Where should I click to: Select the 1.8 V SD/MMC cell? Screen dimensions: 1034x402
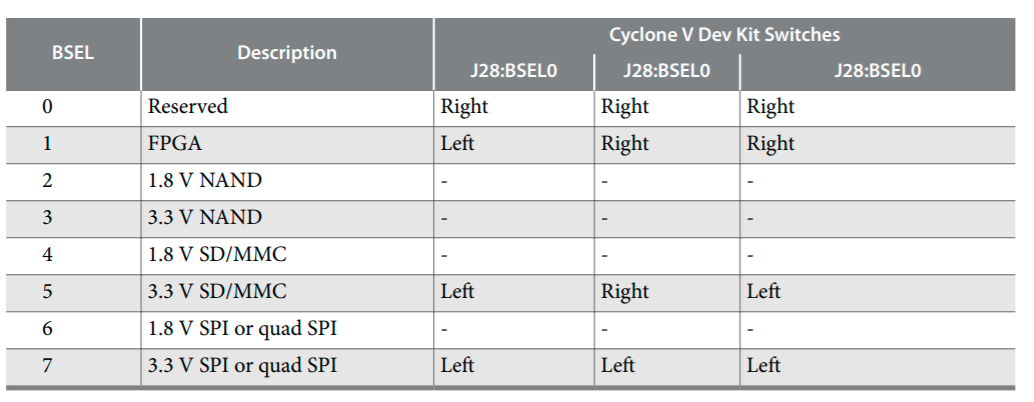[217, 255]
